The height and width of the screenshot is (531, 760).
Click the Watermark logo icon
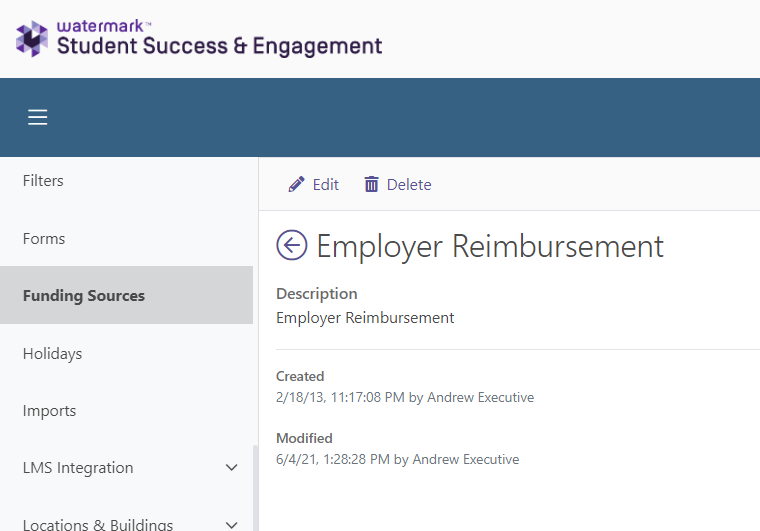32,39
